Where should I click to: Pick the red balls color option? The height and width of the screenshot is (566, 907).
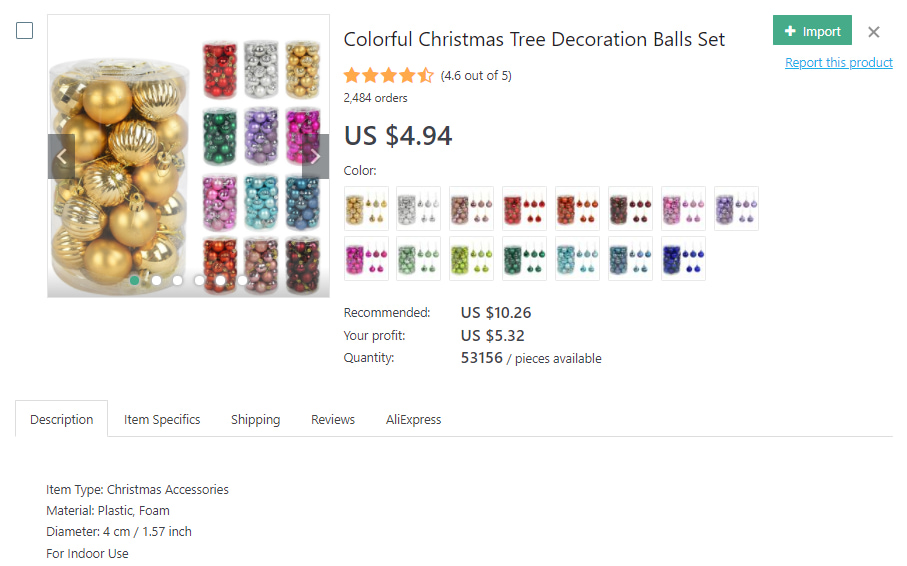pyautogui.click(x=525, y=208)
